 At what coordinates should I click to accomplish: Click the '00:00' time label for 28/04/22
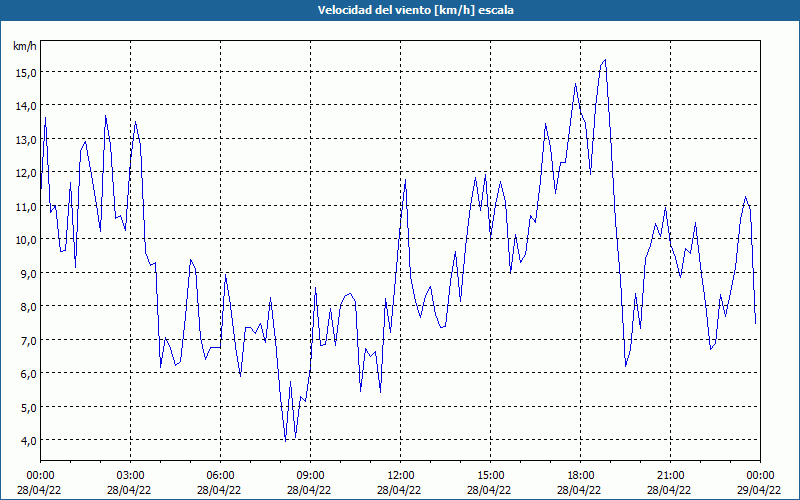(x=41, y=476)
